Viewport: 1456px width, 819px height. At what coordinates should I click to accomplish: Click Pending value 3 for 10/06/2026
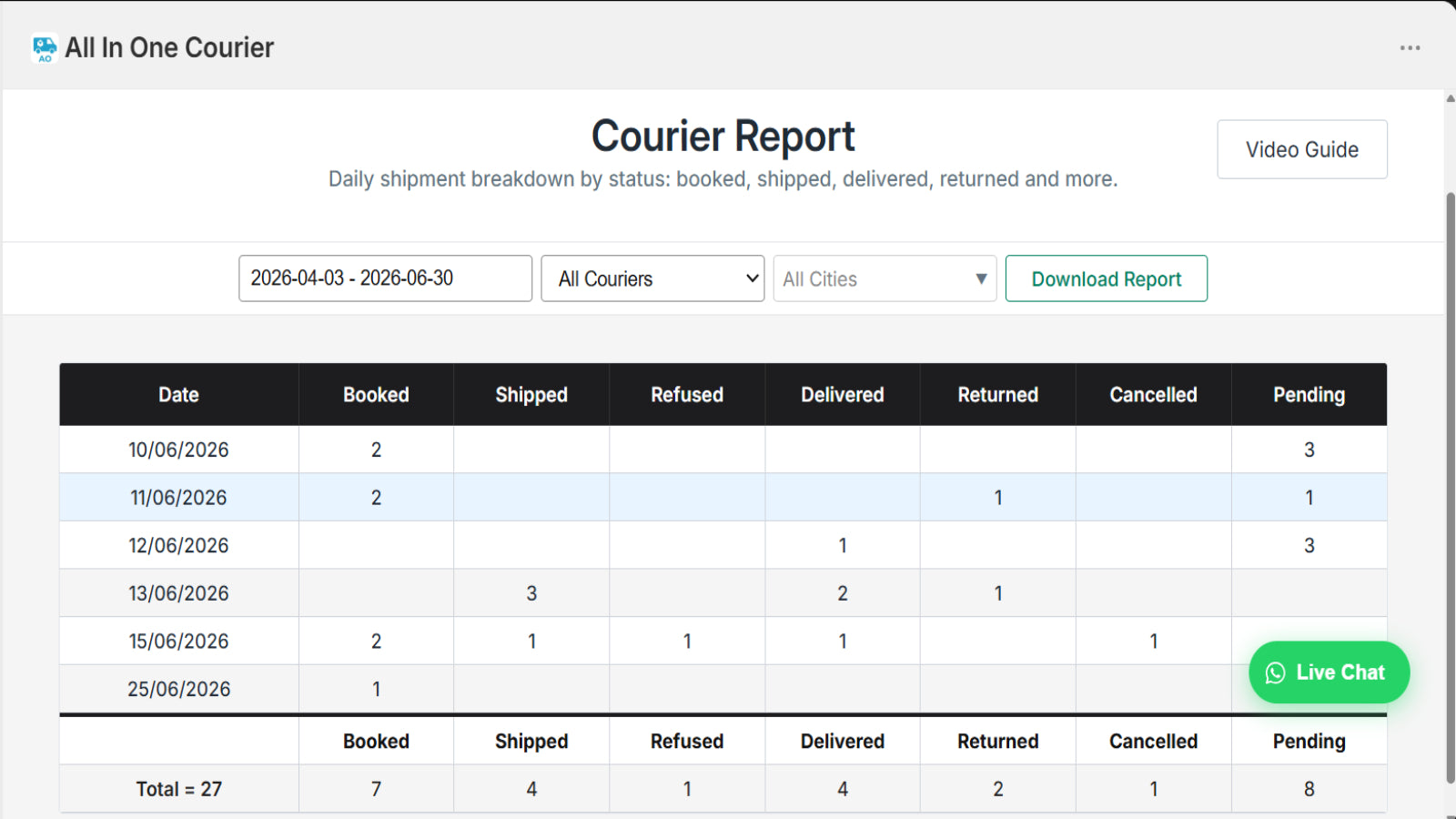pyautogui.click(x=1309, y=450)
